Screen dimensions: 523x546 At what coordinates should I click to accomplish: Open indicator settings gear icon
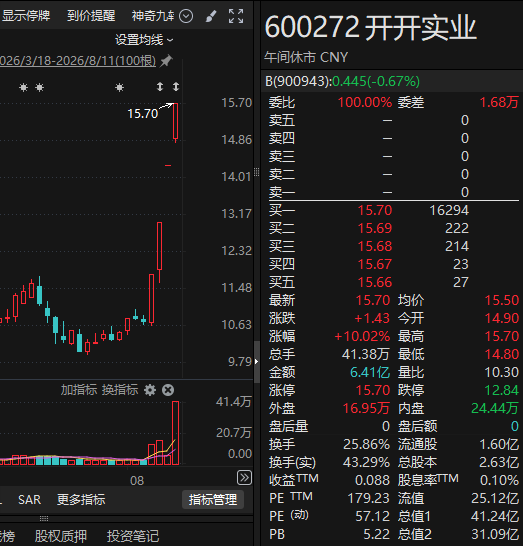click(150, 390)
